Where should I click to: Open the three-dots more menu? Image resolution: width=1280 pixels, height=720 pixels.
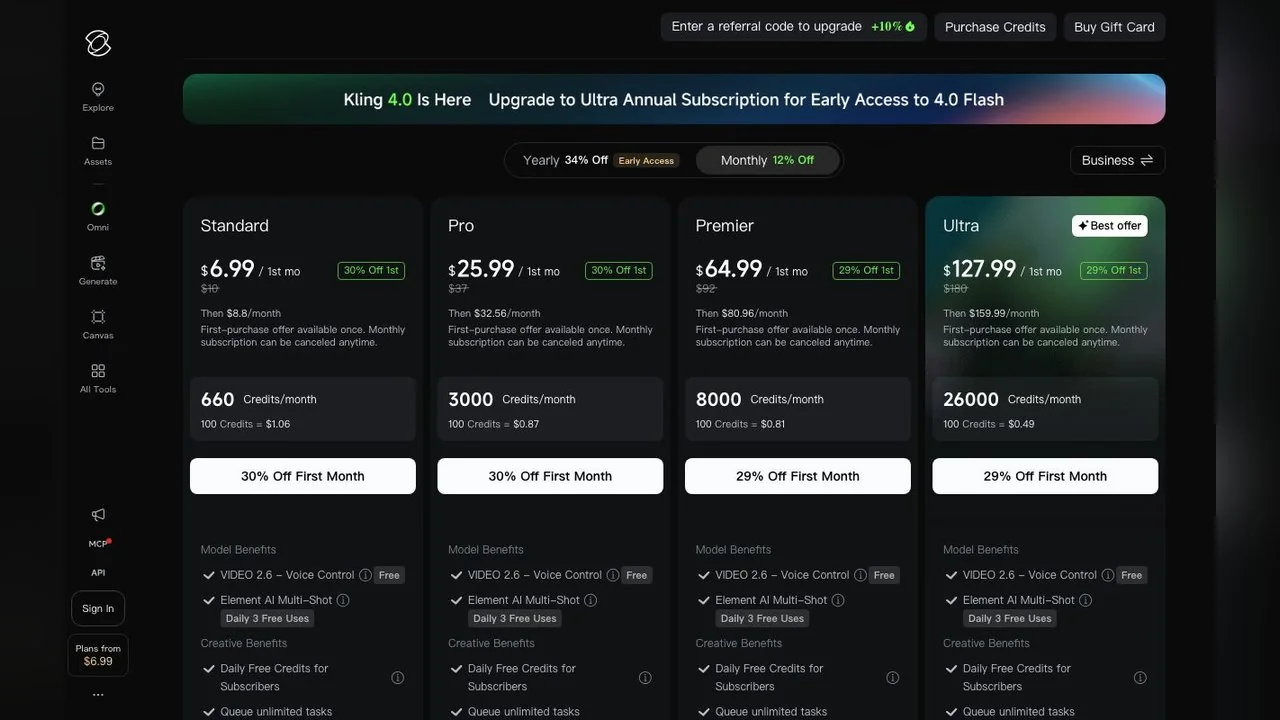pyautogui.click(x=98, y=694)
